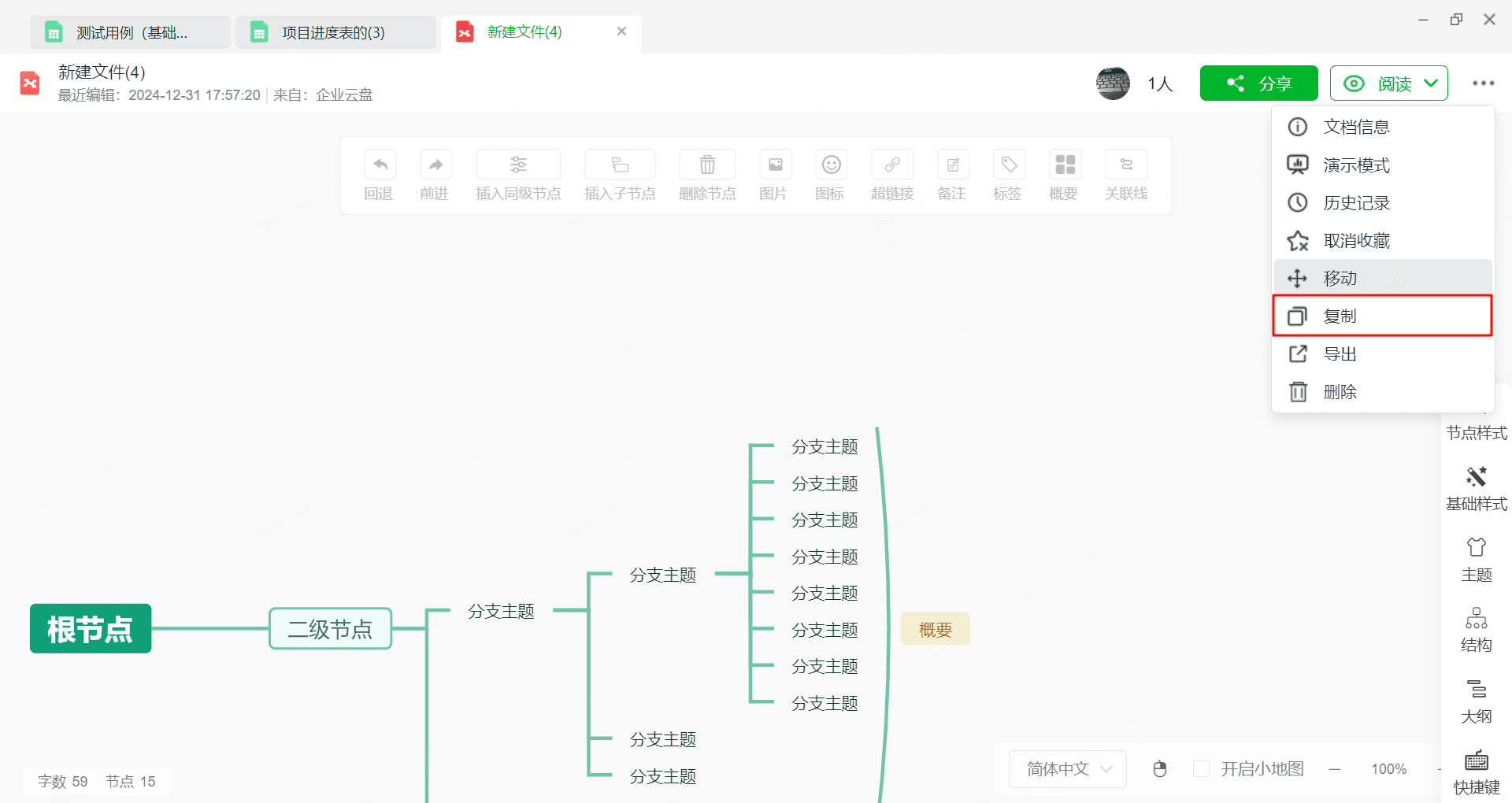Image resolution: width=1512 pixels, height=803 pixels.
Task: Open 节点样式 in the right sidebar
Action: [x=1477, y=432]
